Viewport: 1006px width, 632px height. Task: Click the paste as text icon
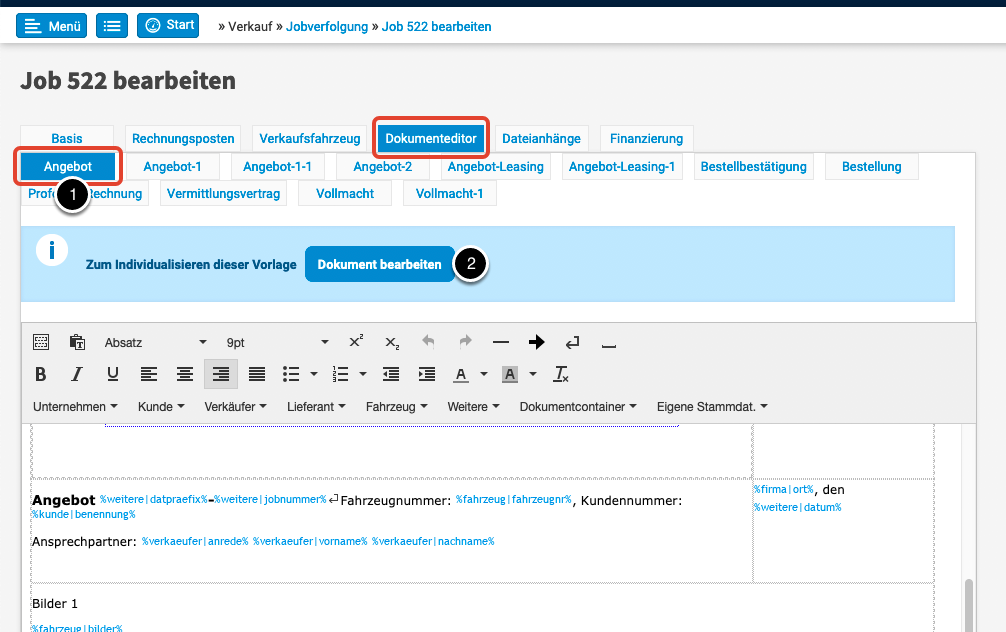coord(77,342)
